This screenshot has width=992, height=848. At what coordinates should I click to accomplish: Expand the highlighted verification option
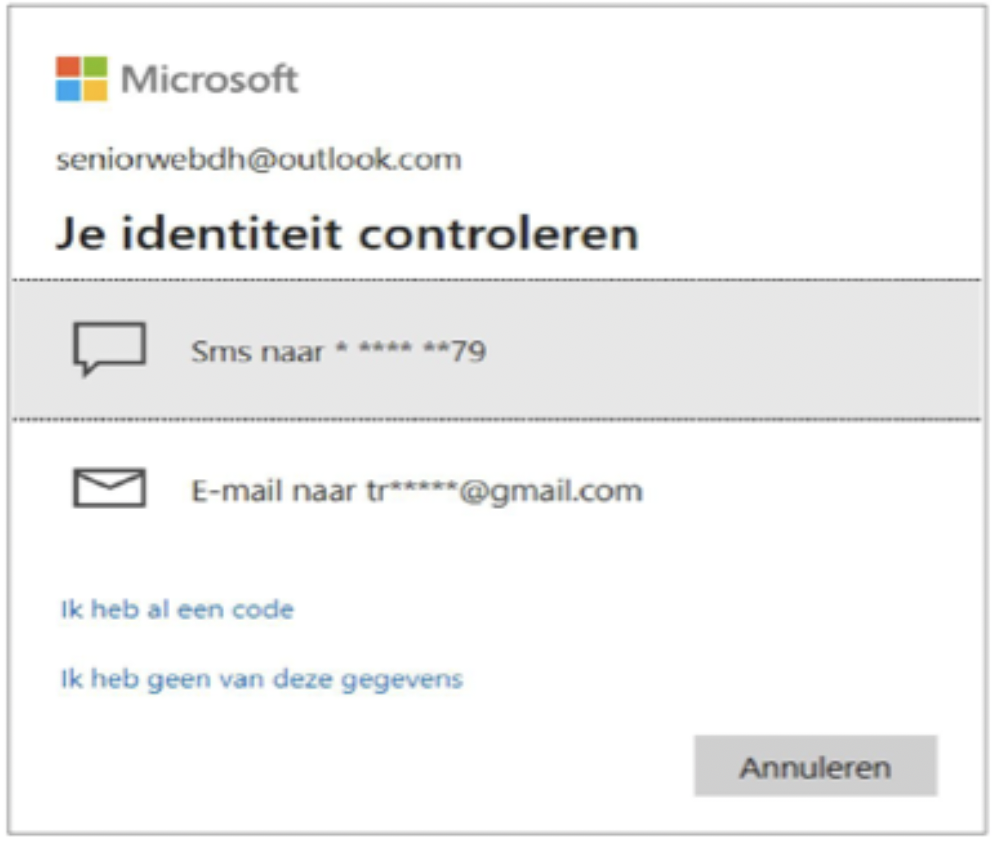pos(400,350)
